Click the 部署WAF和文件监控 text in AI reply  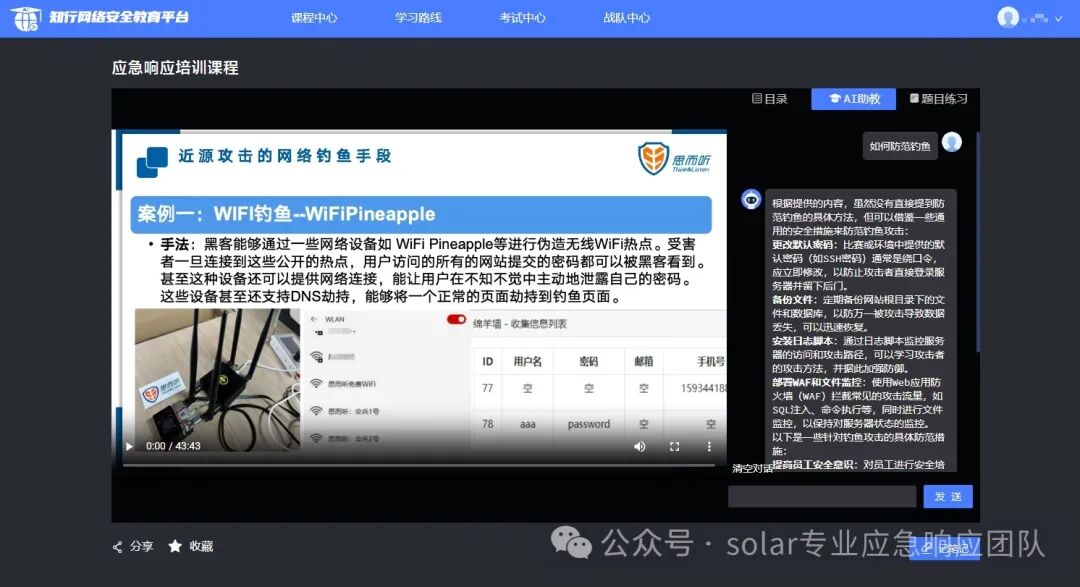click(816, 382)
